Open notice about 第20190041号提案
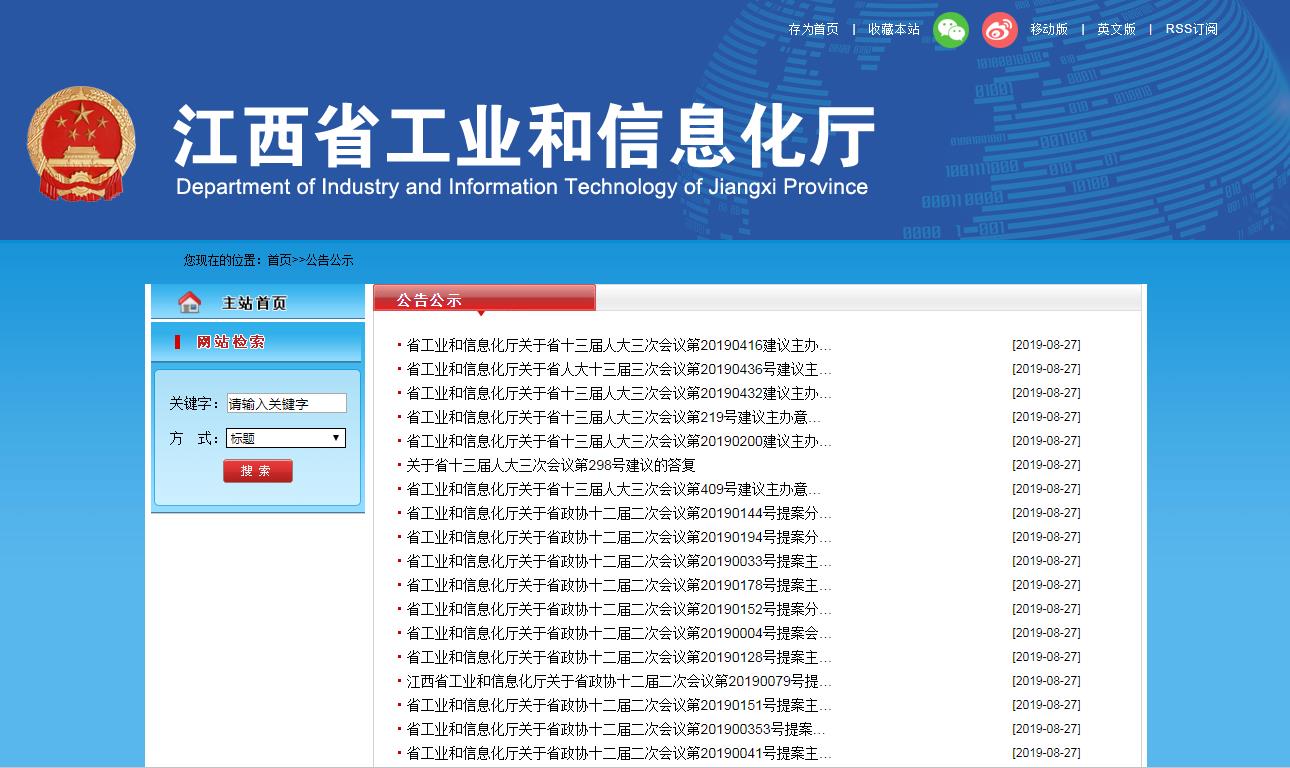 coord(618,753)
